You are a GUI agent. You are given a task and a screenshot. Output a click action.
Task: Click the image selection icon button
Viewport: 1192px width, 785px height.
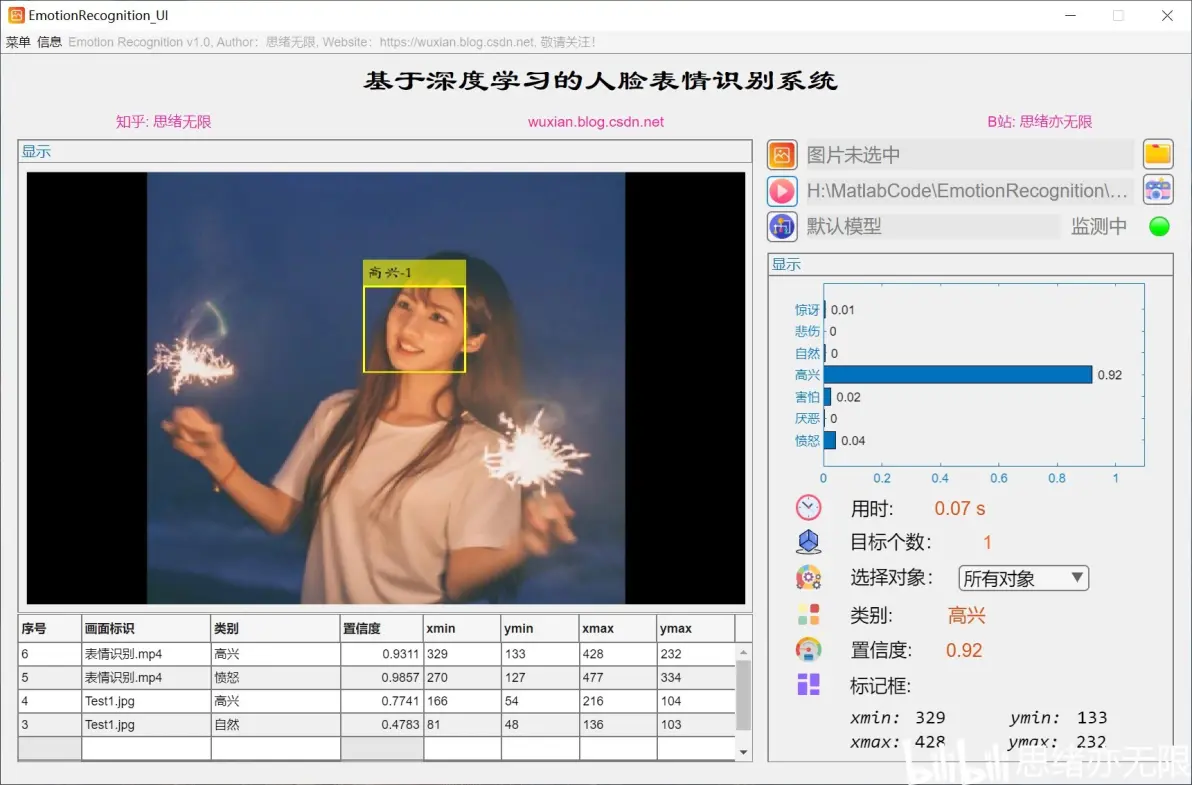click(782, 155)
